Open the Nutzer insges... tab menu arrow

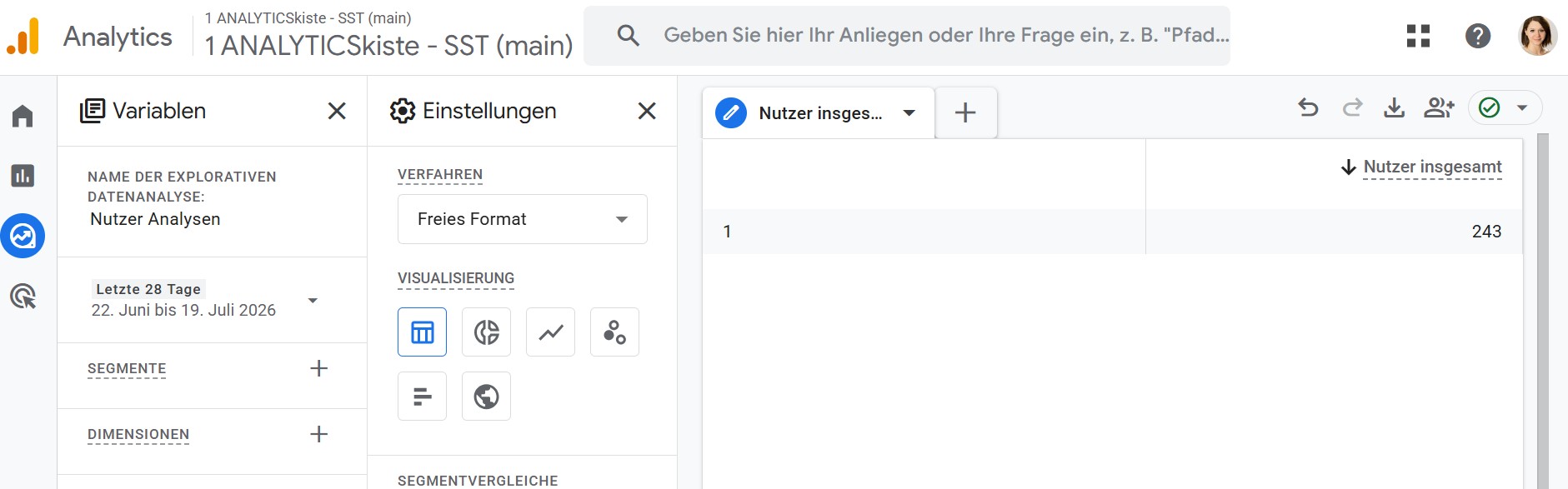click(x=909, y=112)
